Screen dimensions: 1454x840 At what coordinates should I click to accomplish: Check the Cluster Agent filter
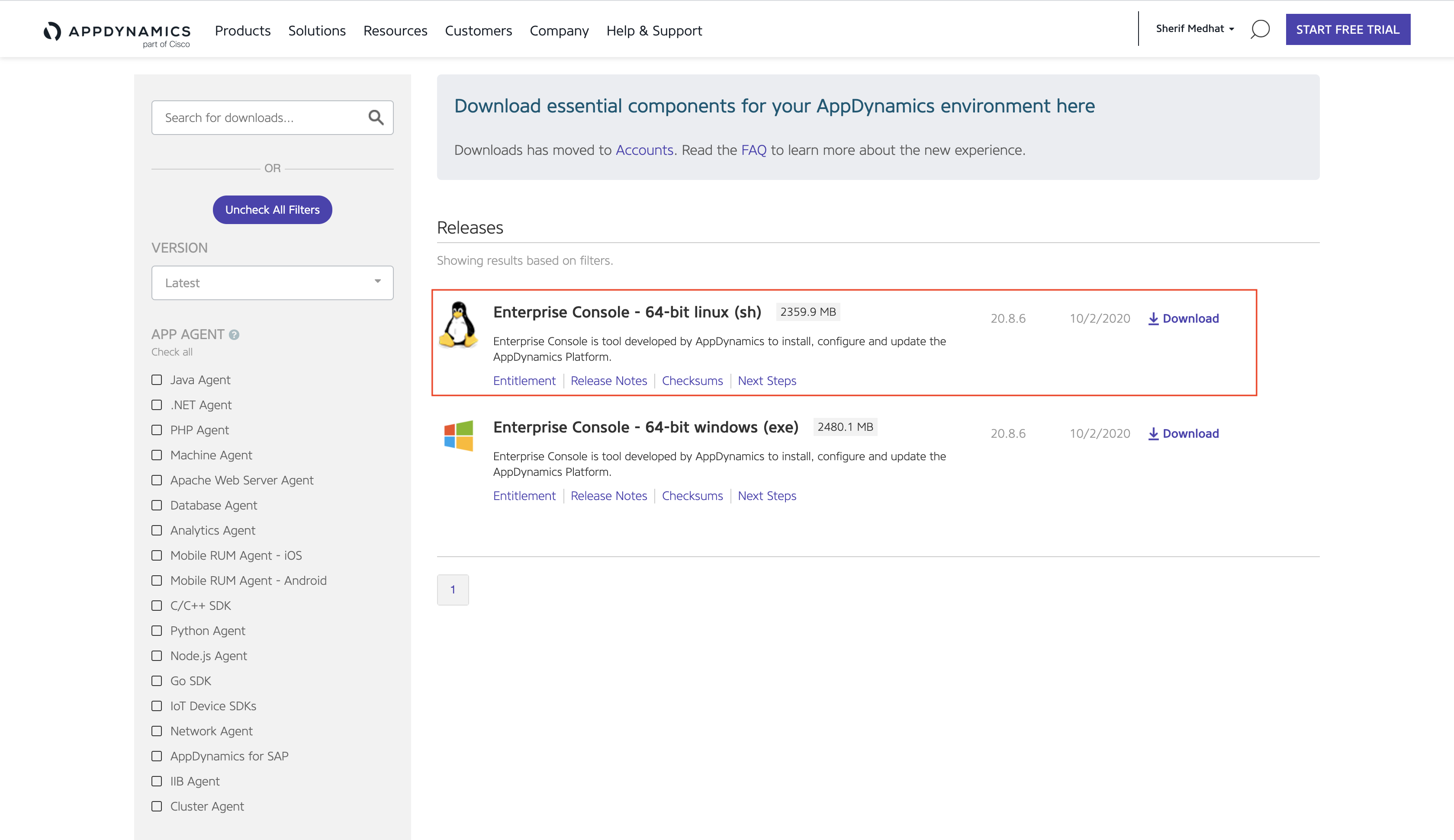coord(156,807)
